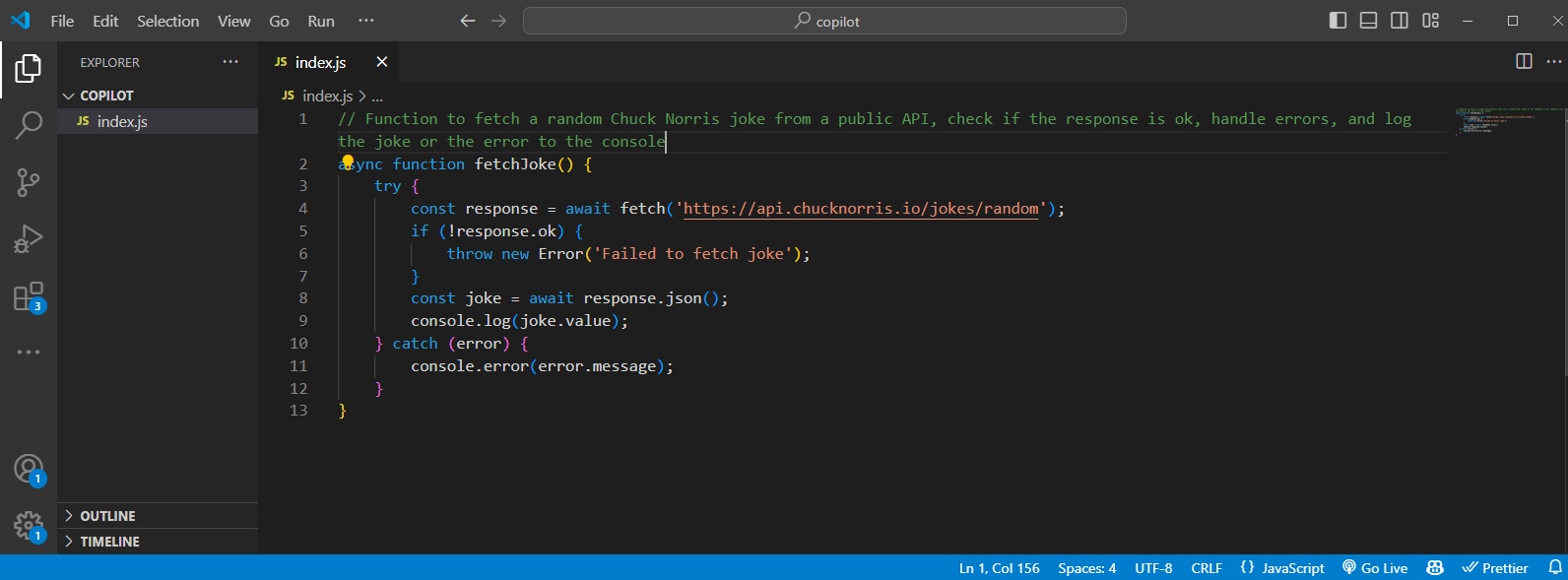
Task: Click the lightbulb code action icon
Action: [x=348, y=162]
